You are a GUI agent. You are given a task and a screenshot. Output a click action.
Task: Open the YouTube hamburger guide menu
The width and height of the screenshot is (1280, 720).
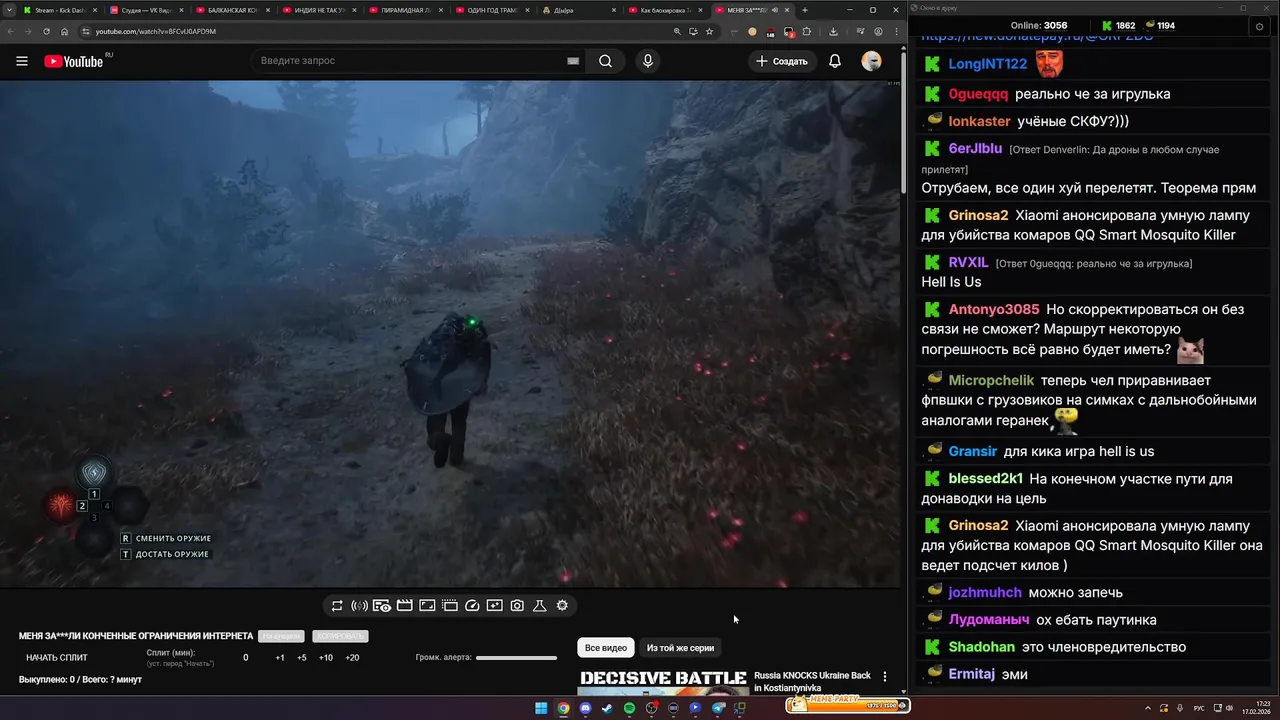(x=22, y=61)
